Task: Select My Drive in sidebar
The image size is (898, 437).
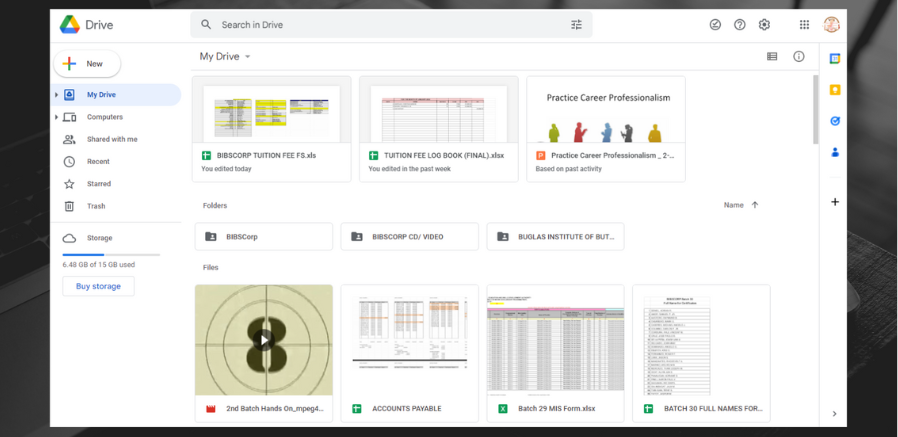Action: [x=116, y=95]
